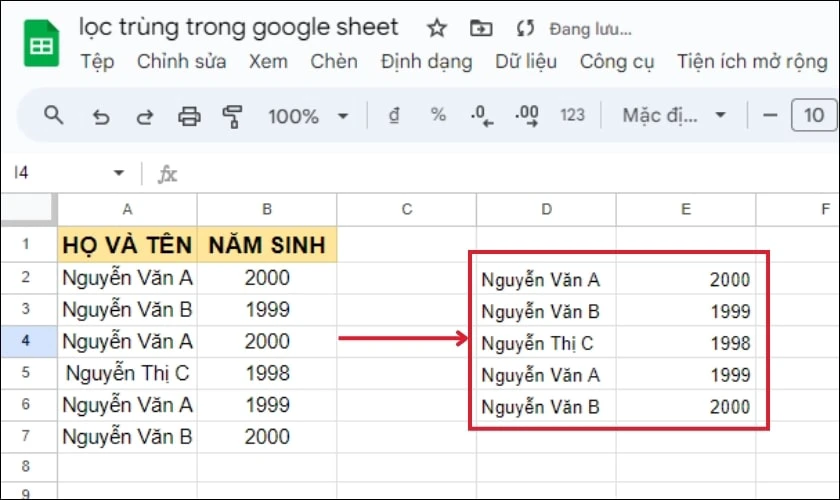Click the move to folder icon
Viewport: 840px width, 500px height.
click(x=481, y=28)
